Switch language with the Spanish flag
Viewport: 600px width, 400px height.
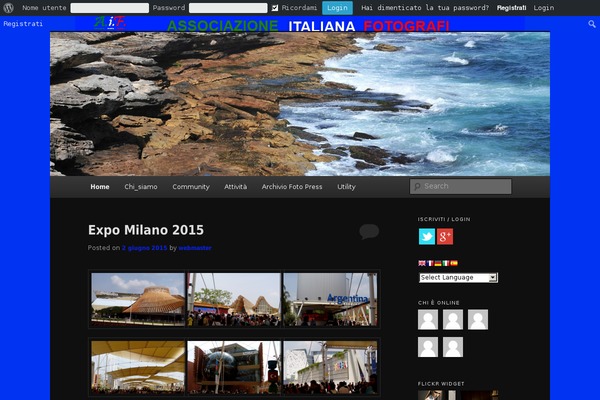click(454, 263)
